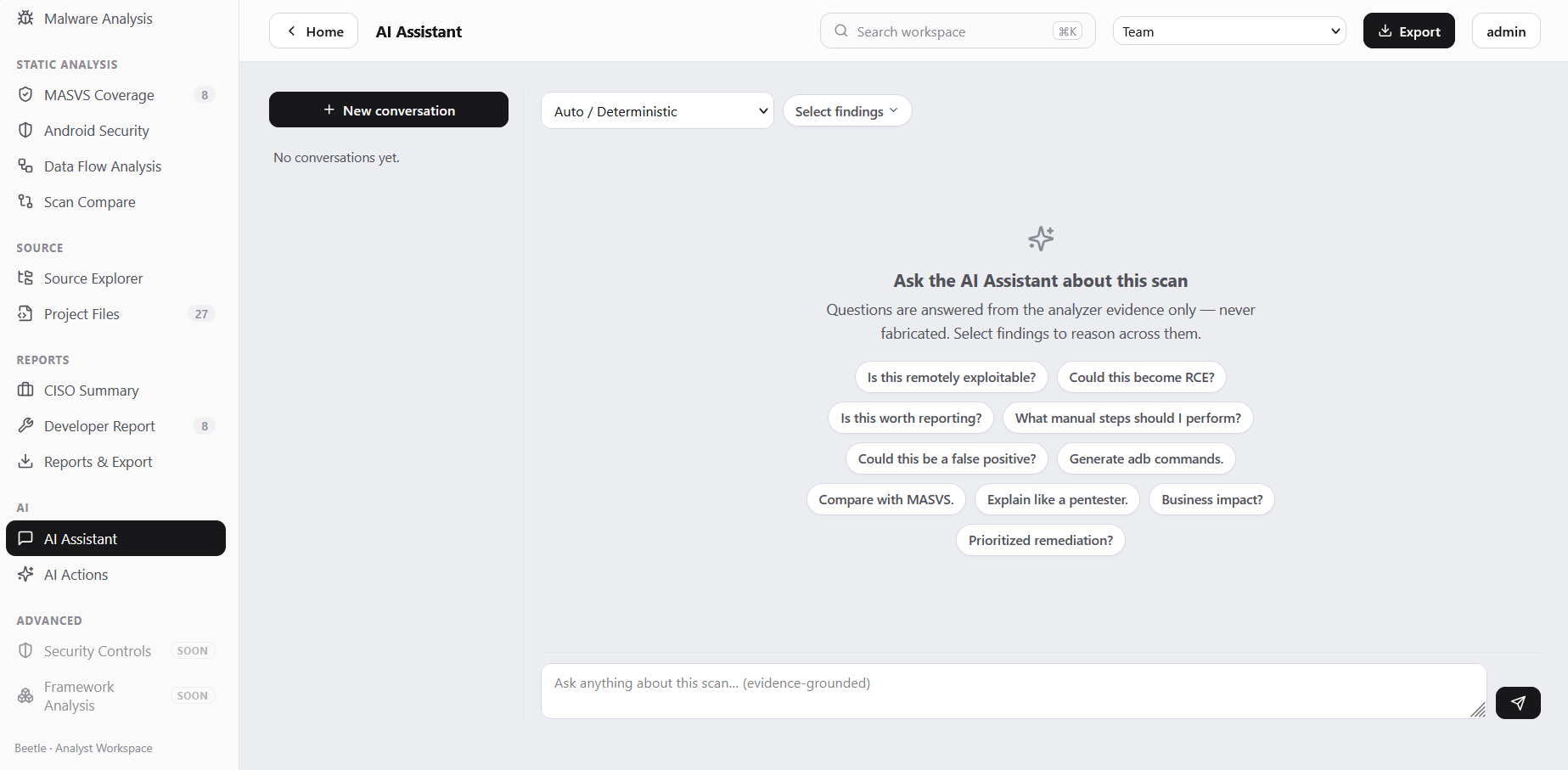The width and height of the screenshot is (1568, 770).
Task: Click the sparkle icon above the heading
Action: (x=1041, y=239)
